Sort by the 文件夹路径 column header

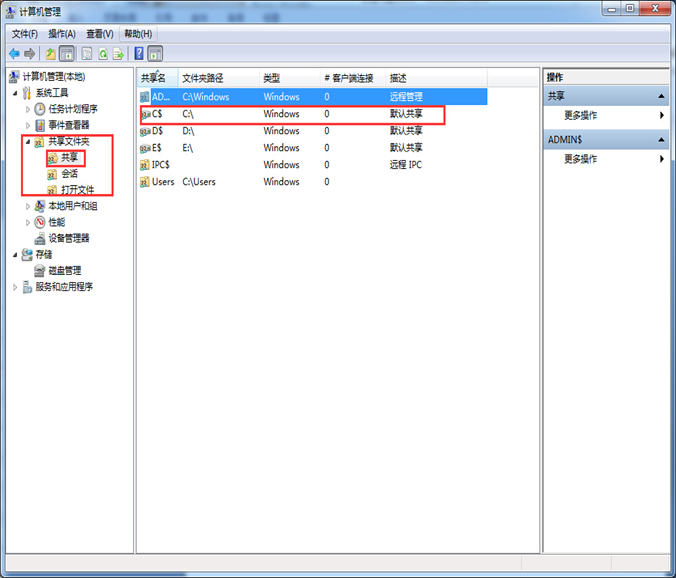click(202, 78)
